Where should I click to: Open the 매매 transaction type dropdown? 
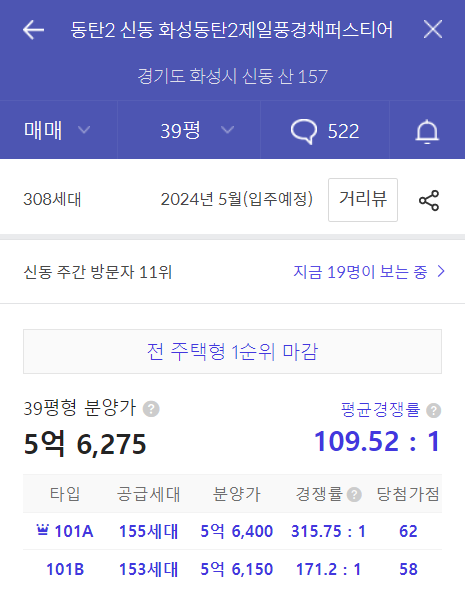tap(58, 130)
